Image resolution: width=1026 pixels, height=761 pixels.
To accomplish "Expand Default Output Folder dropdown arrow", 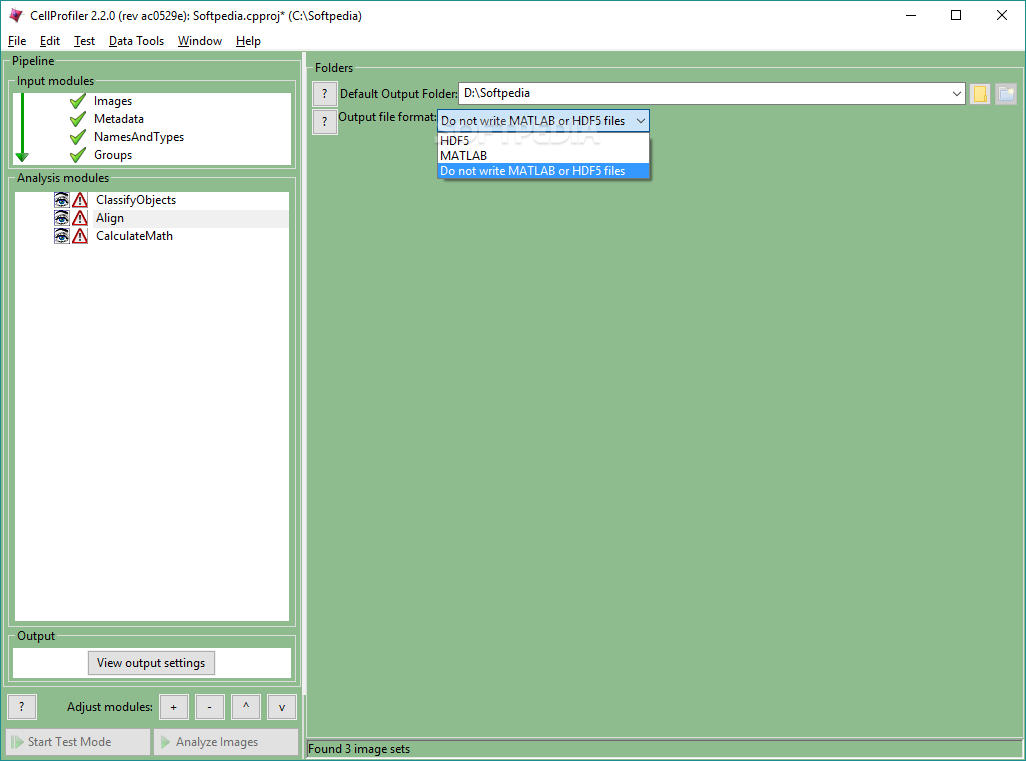I will pos(957,94).
